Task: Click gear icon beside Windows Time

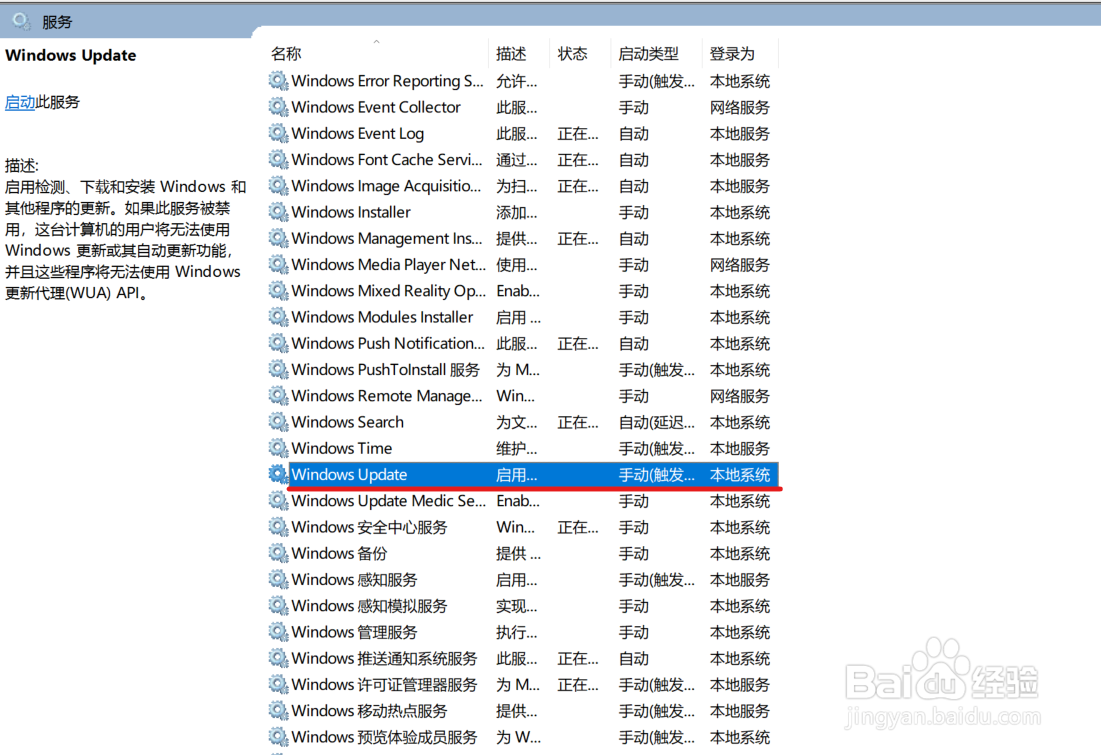Action: (278, 447)
